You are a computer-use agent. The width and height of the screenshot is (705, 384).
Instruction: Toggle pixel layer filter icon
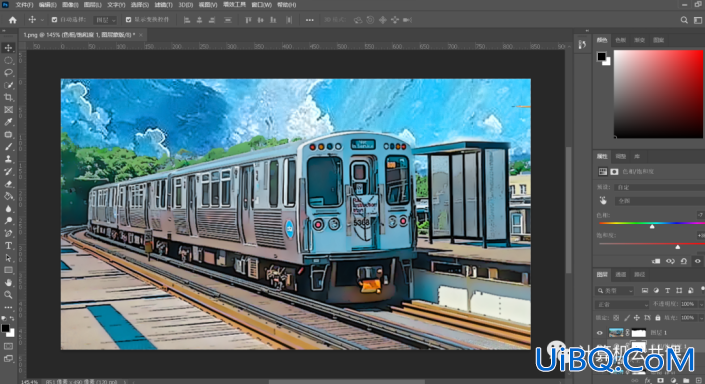pyautogui.click(x=644, y=290)
